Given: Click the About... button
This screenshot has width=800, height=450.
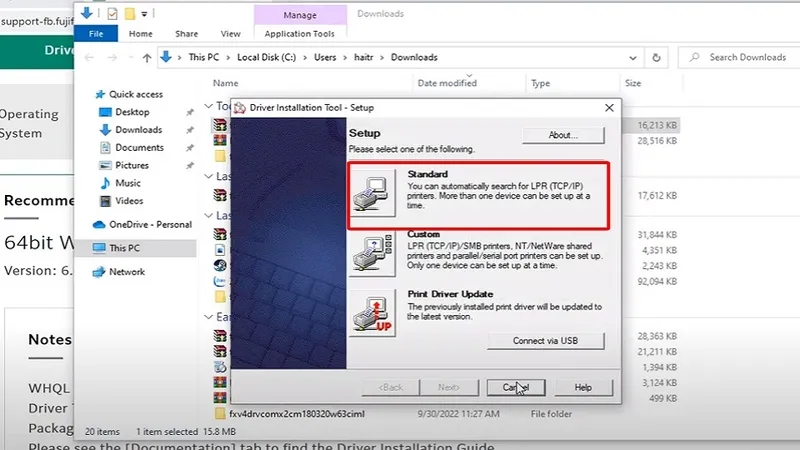Looking at the screenshot, I should (x=563, y=135).
